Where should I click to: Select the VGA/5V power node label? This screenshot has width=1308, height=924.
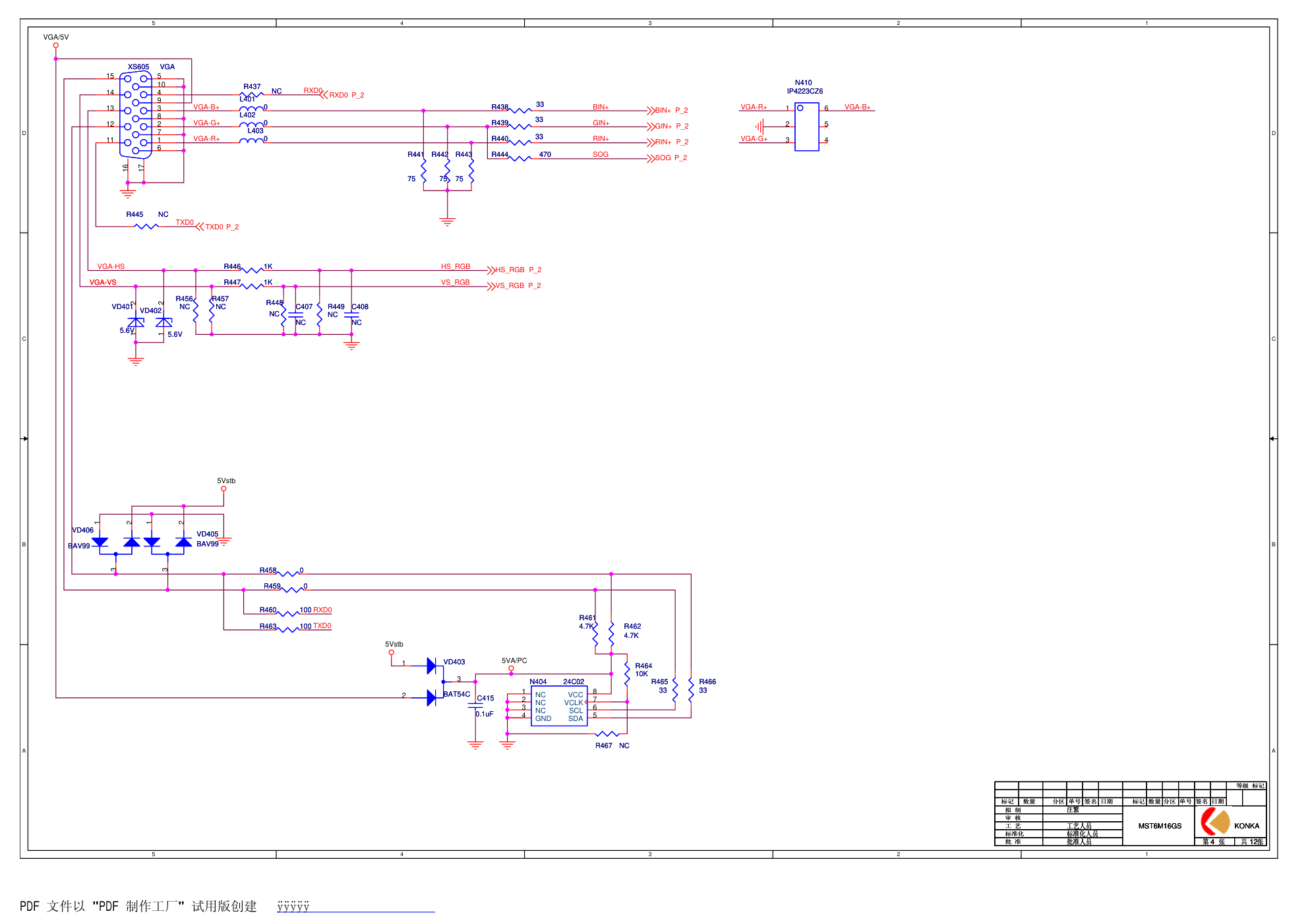pyautogui.click(x=56, y=38)
